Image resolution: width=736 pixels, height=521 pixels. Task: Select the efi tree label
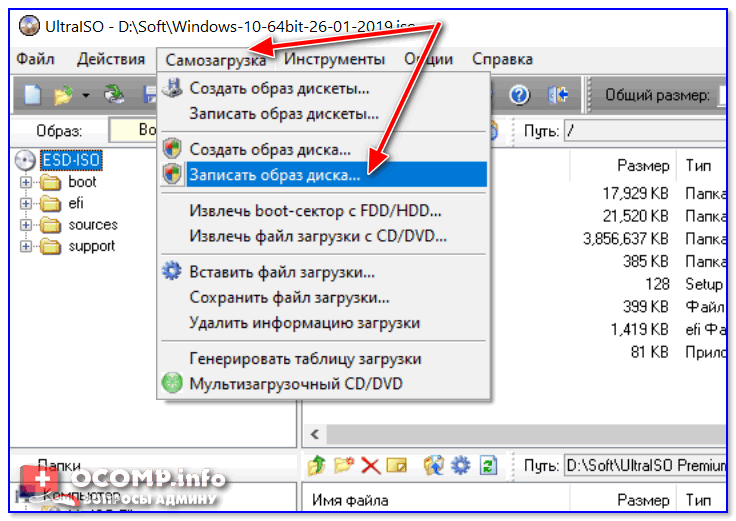point(76,204)
